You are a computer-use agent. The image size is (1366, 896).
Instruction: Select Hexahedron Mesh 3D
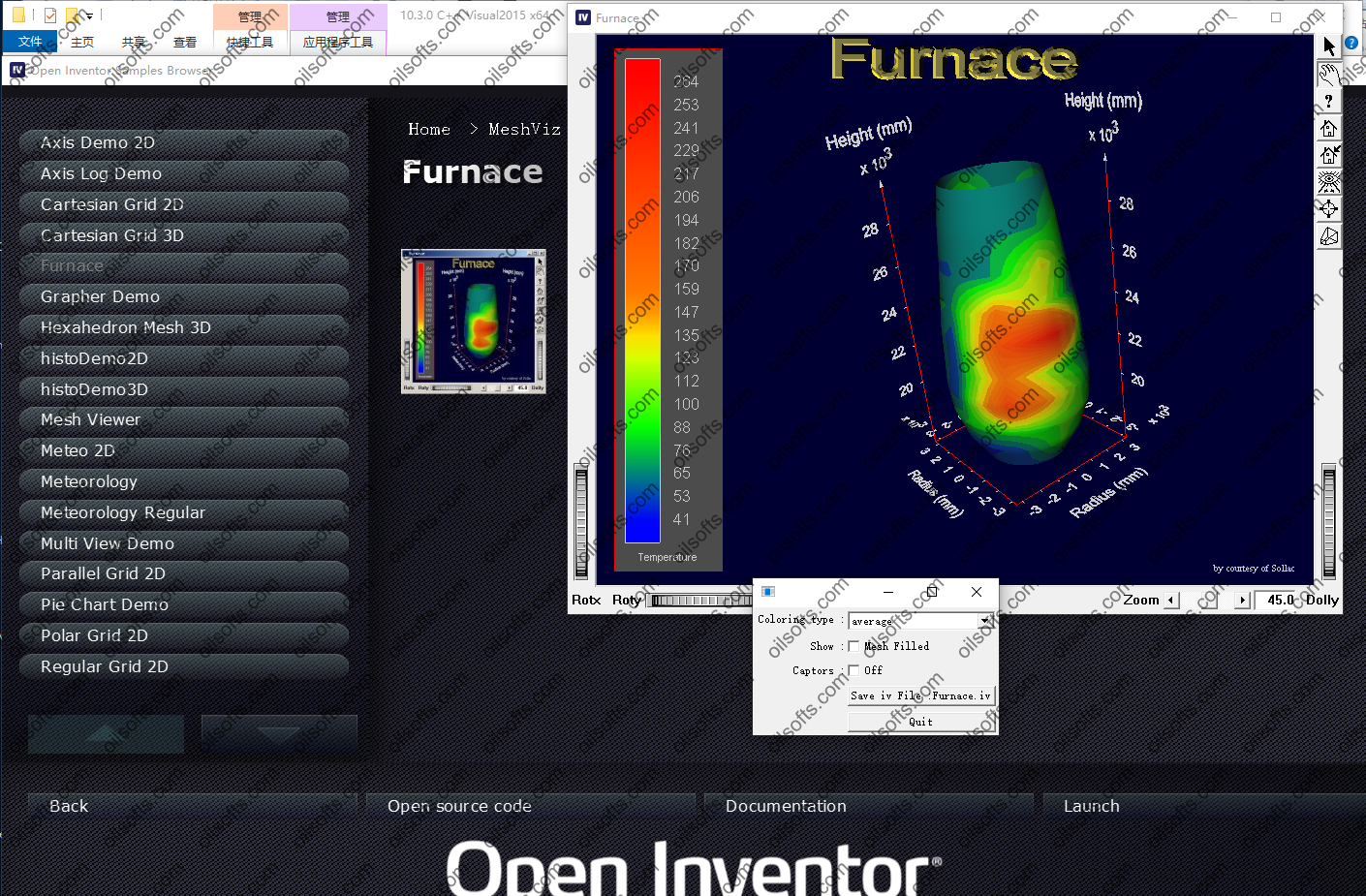pos(184,327)
